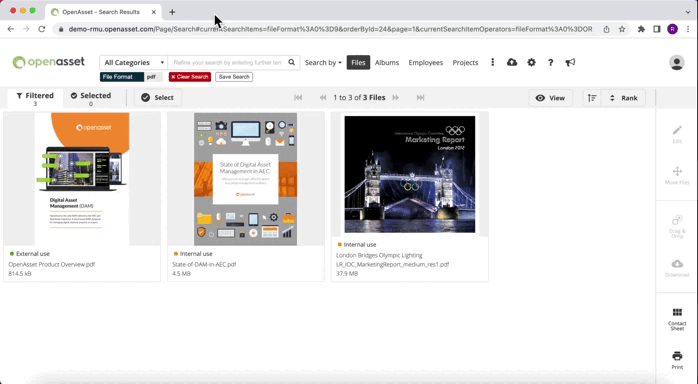
Task: Open the user profile avatar
Action: tap(677, 62)
